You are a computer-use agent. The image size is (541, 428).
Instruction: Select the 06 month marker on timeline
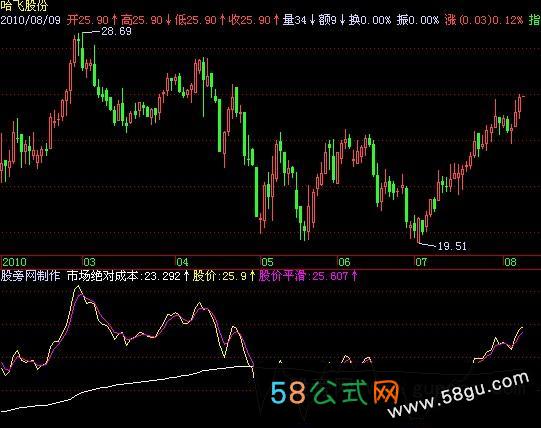(x=344, y=262)
